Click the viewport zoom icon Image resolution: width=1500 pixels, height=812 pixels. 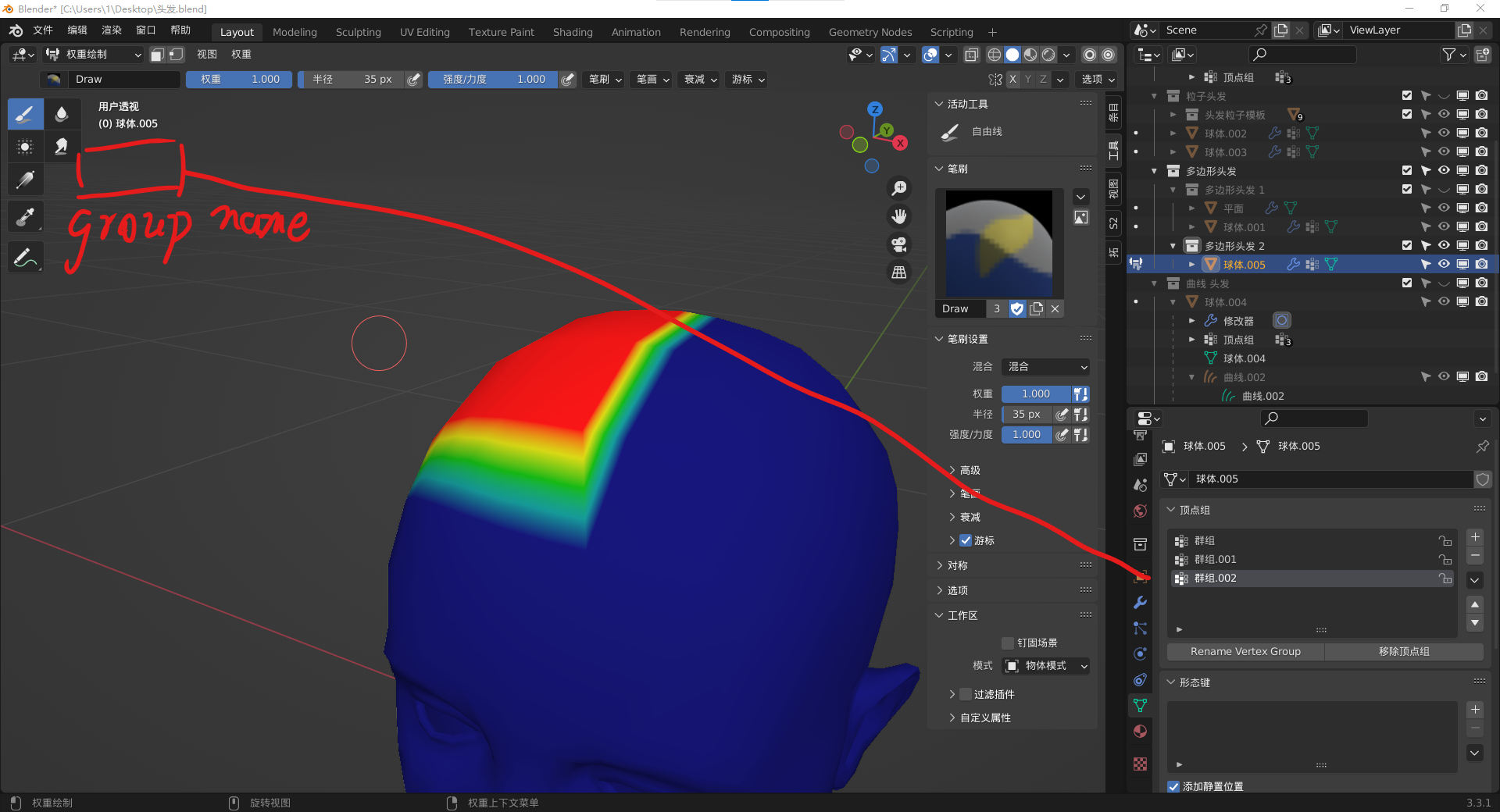(899, 188)
